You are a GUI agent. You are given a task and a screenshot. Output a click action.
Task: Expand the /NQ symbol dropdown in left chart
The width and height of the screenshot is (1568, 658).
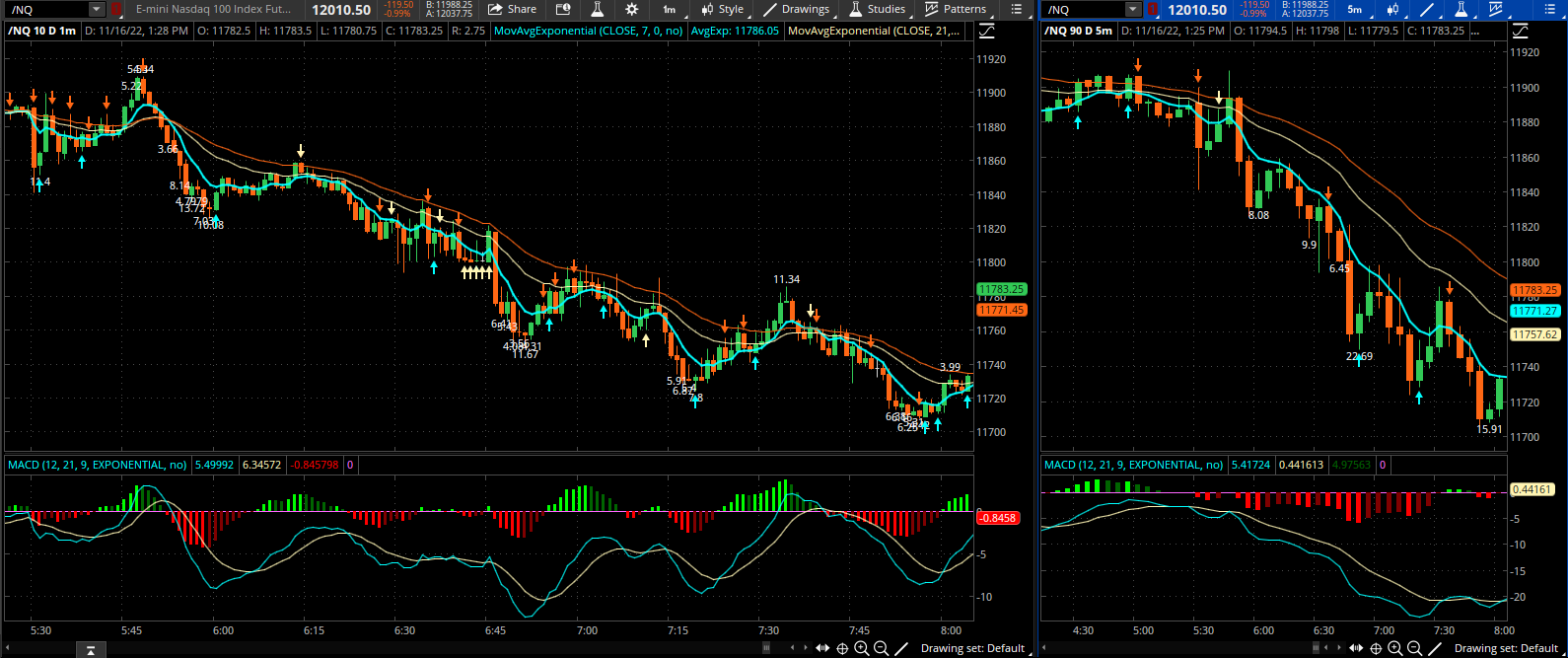coord(96,10)
